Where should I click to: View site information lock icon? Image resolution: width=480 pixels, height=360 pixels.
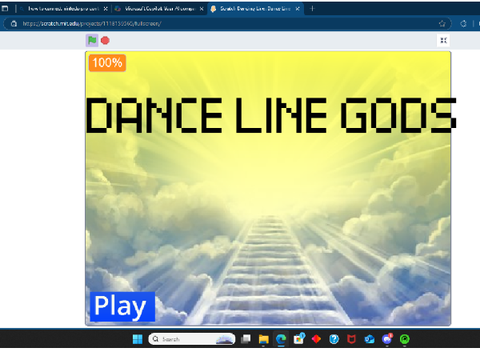point(14,24)
